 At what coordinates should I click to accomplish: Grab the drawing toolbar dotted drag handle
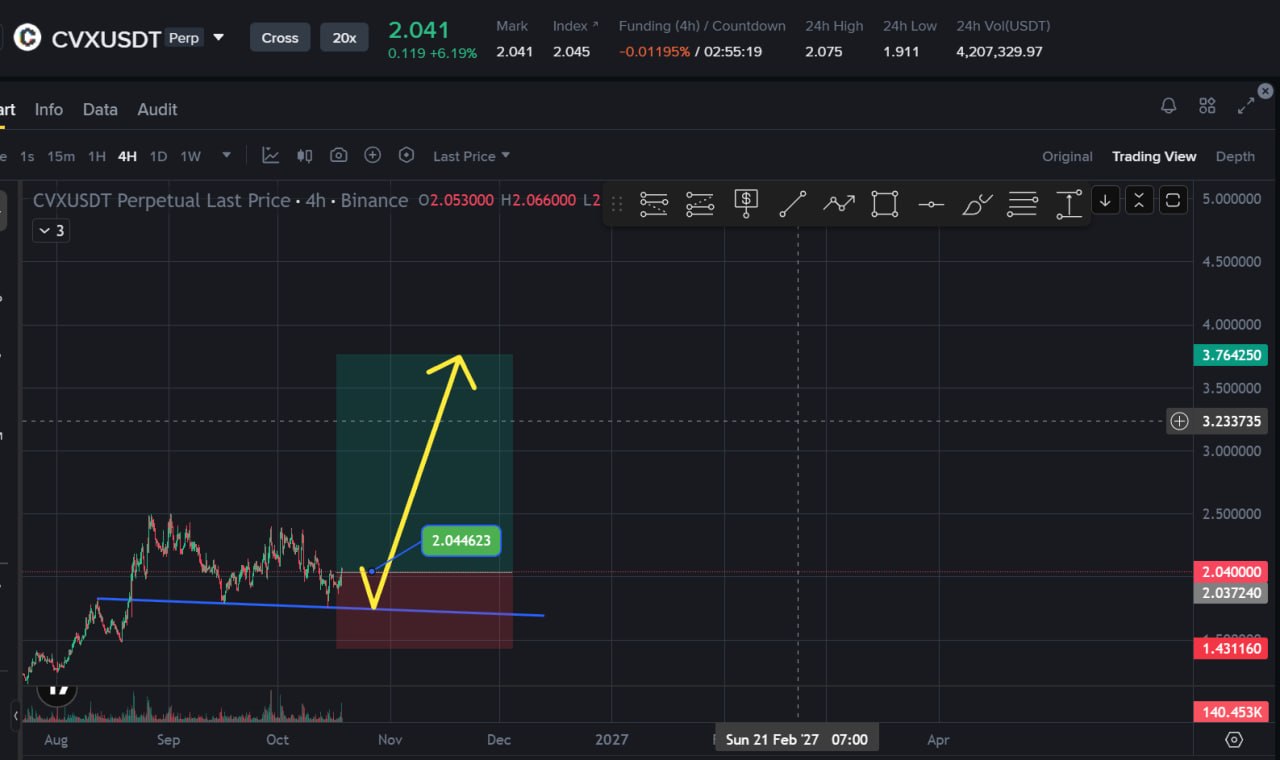click(x=617, y=203)
